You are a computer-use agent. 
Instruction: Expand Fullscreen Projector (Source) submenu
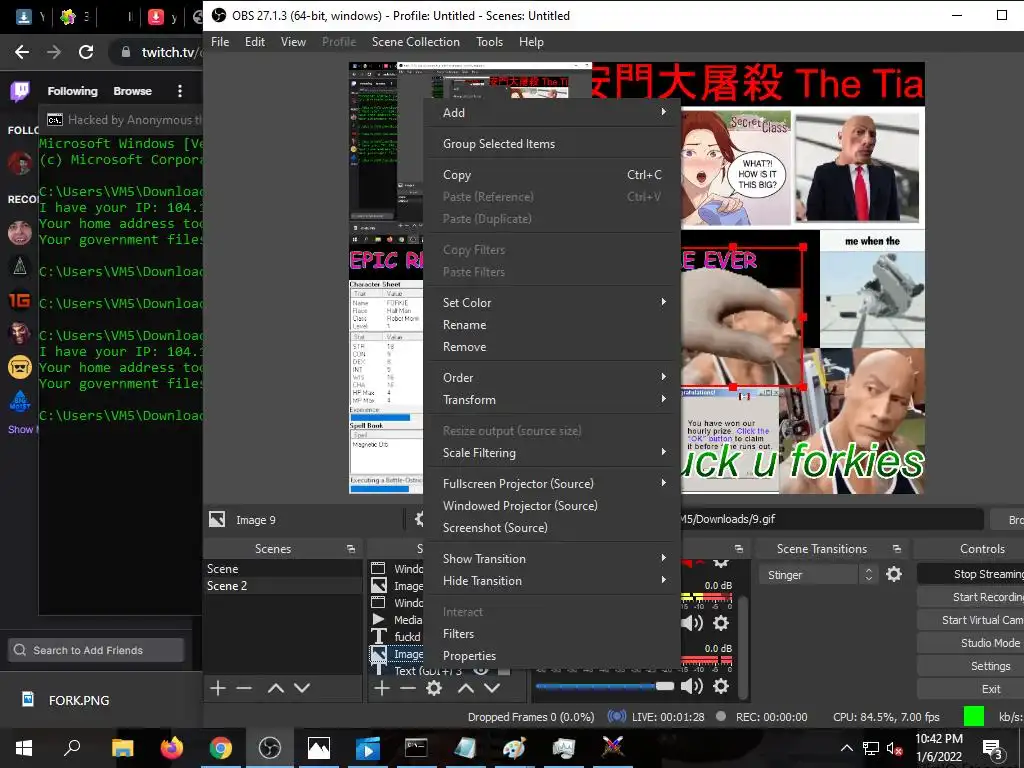[x=552, y=483]
